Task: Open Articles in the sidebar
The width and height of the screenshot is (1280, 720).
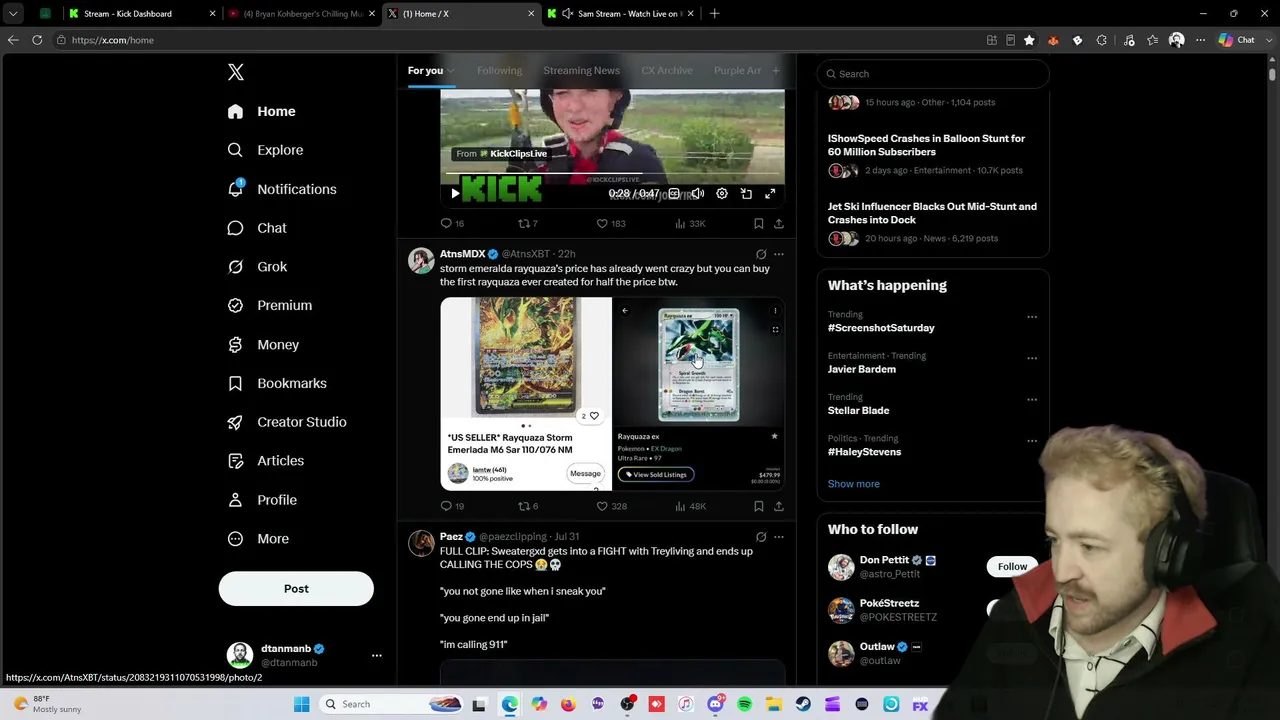Action: (x=266, y=461)
